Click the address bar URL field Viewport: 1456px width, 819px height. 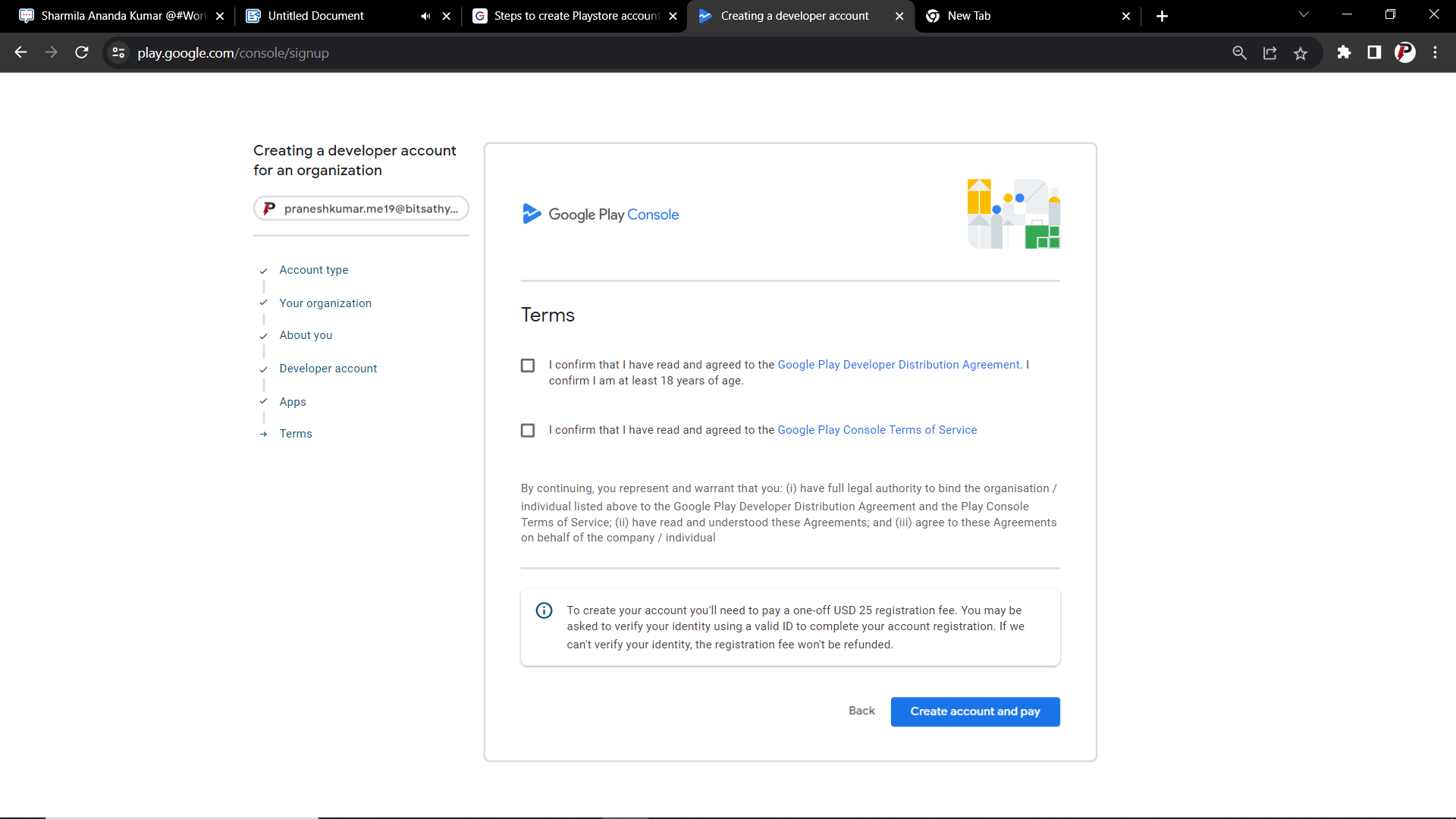click(x=531, y=53)
